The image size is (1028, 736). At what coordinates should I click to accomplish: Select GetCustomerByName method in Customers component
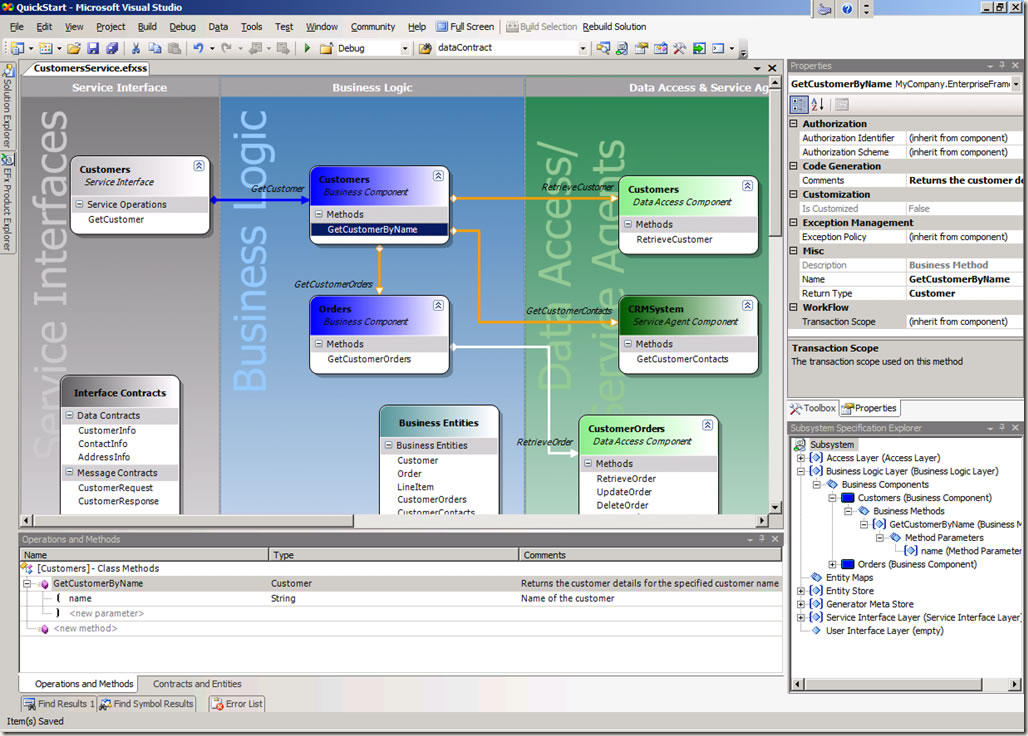coord(379,229)
